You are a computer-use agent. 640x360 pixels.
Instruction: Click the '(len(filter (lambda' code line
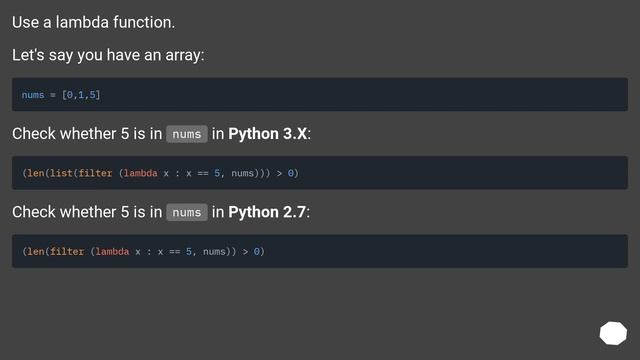(320, 251)
